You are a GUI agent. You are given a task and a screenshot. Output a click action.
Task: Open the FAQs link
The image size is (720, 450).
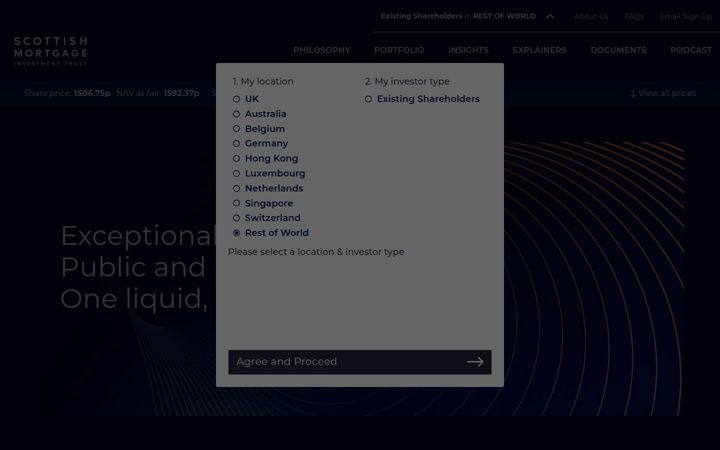(x=634, y=17)
